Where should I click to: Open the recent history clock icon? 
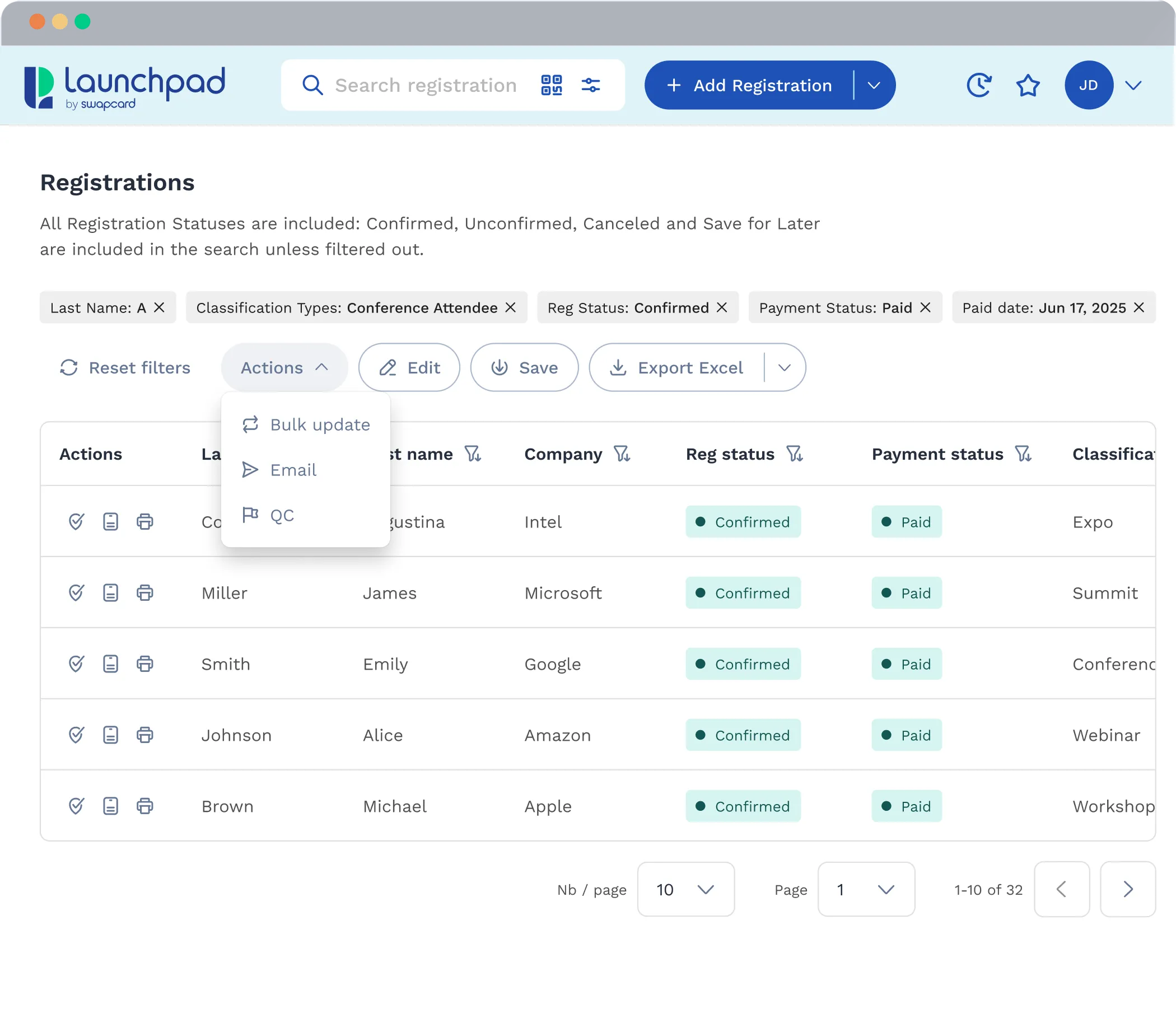click(x=979, y=85)
